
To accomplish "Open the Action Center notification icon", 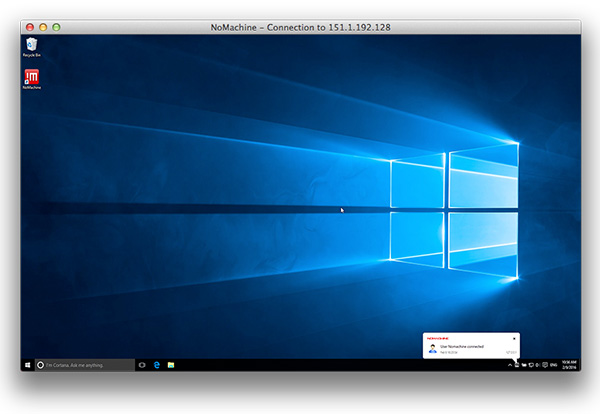I will click(x=545, y=365).
